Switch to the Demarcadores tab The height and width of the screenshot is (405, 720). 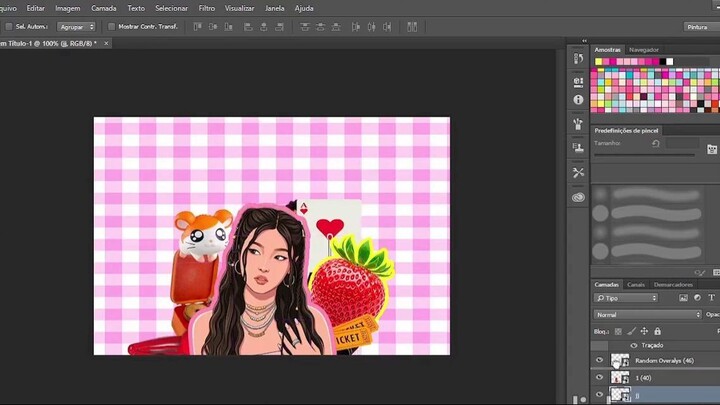[673, 285]
